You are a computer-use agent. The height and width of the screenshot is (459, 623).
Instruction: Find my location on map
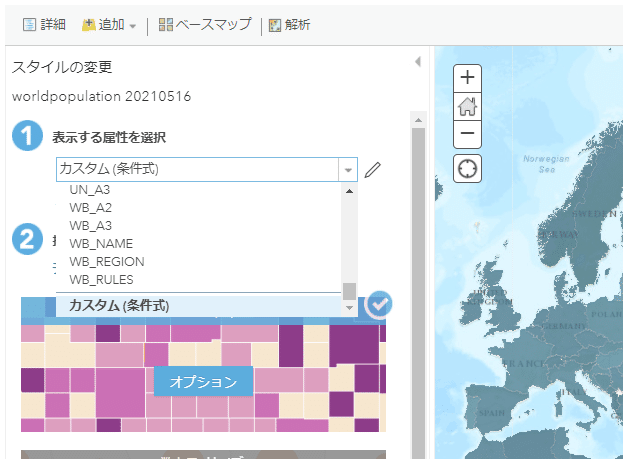(x=467, y=168)
